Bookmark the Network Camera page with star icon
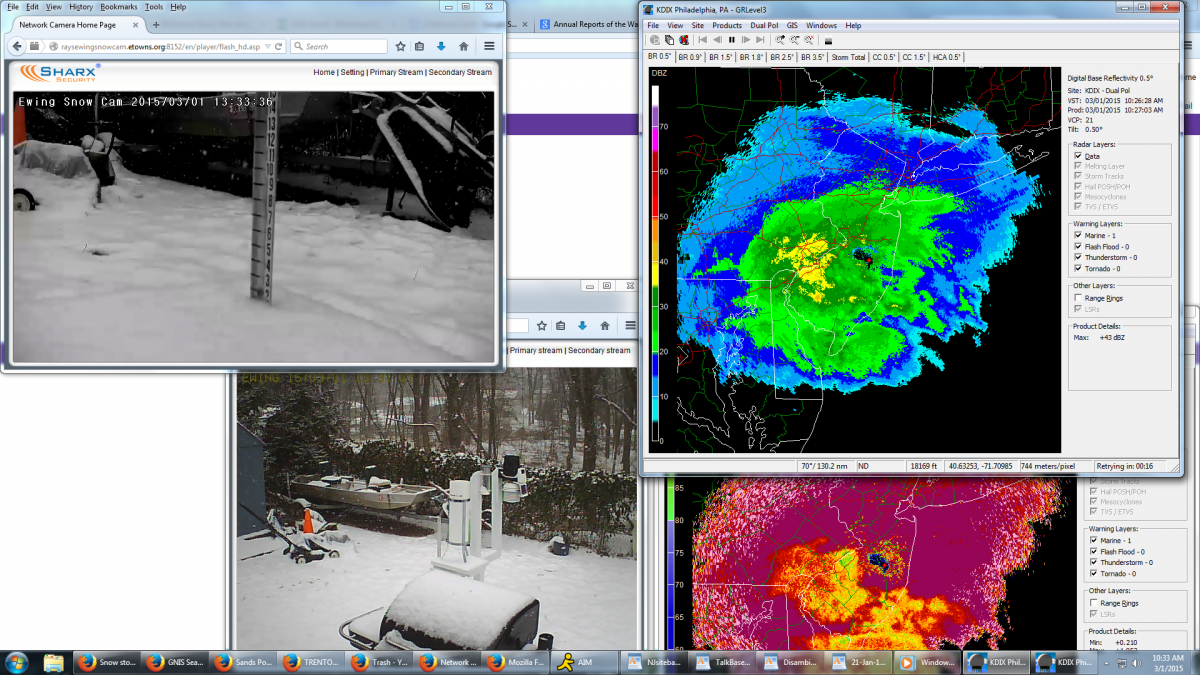The image size is (1200, 675). point(400,46)
